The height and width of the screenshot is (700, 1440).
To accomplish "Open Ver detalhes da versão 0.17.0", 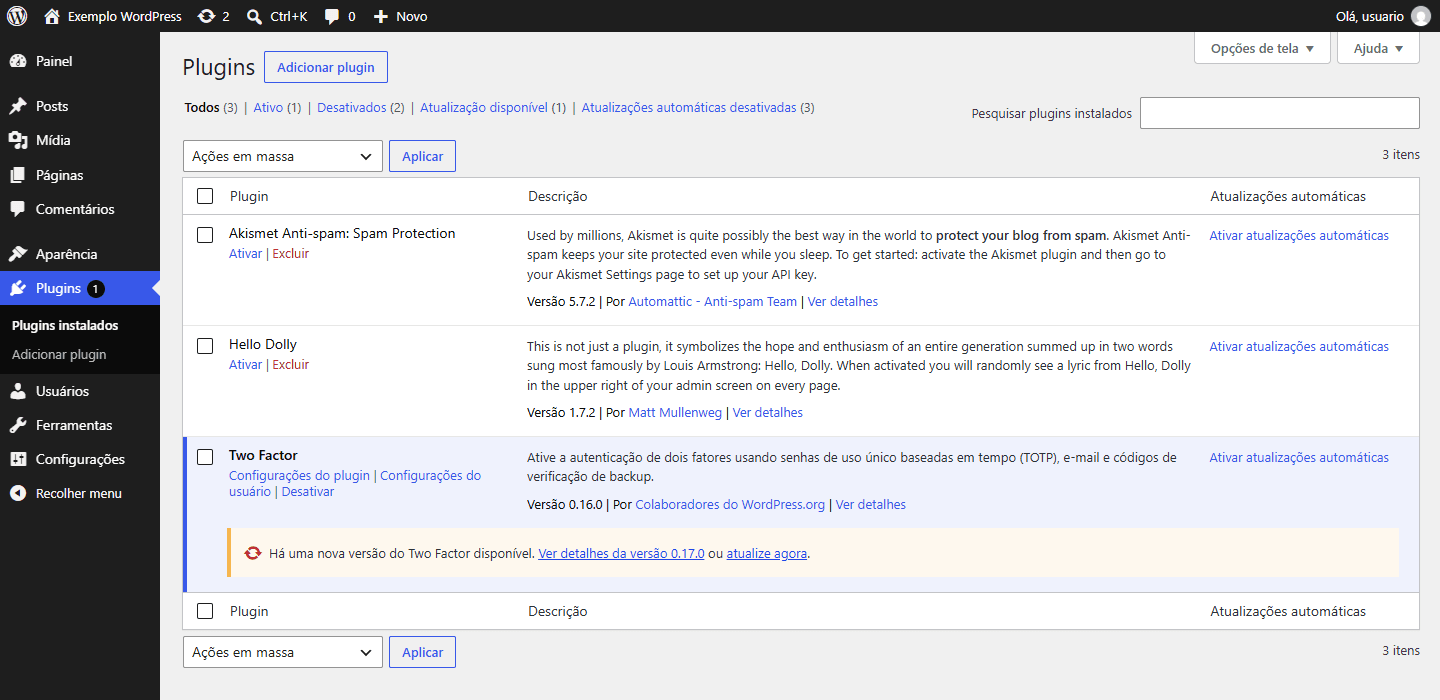I will (x=621, y=553).
